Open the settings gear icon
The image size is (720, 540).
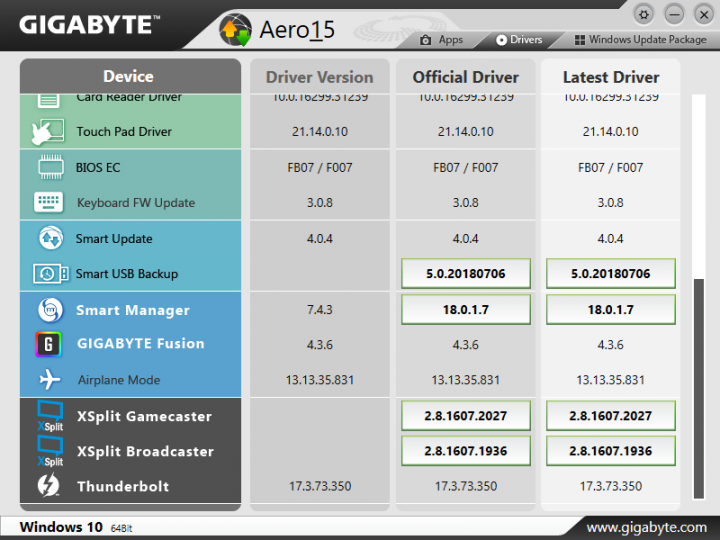pyautogui.click(x=644, y=15)
